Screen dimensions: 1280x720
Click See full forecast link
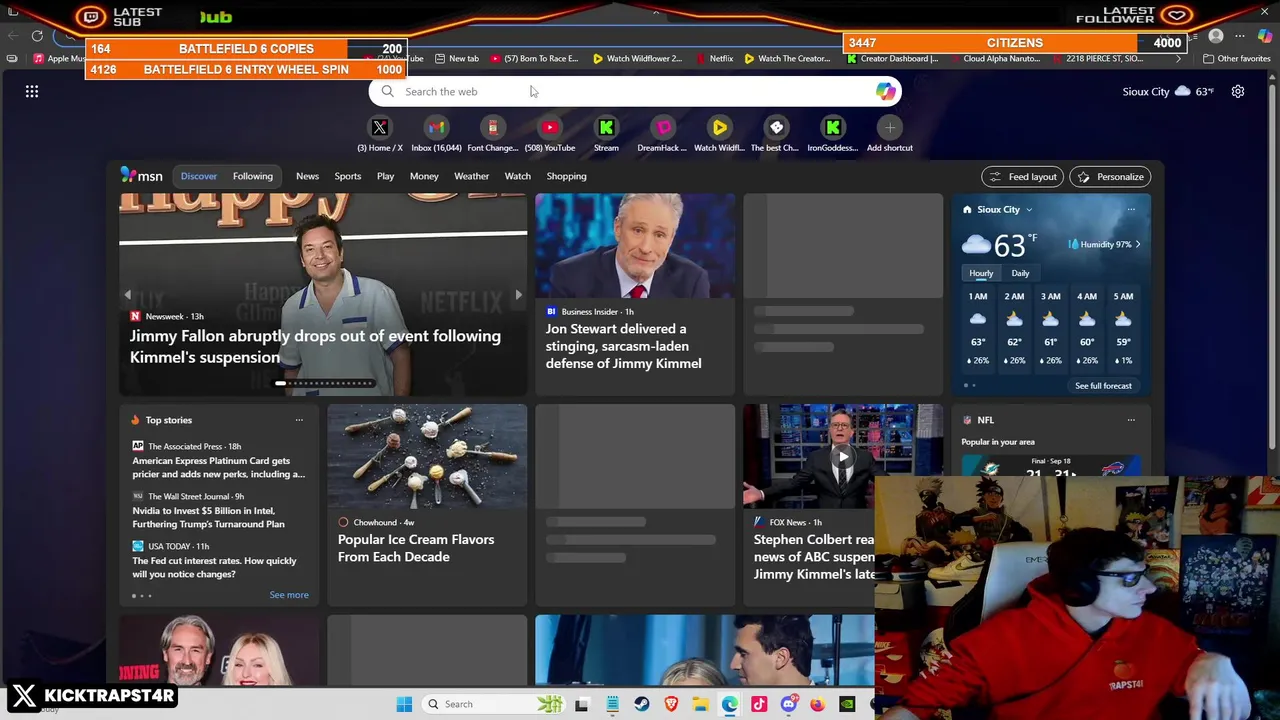[1103, 386]
